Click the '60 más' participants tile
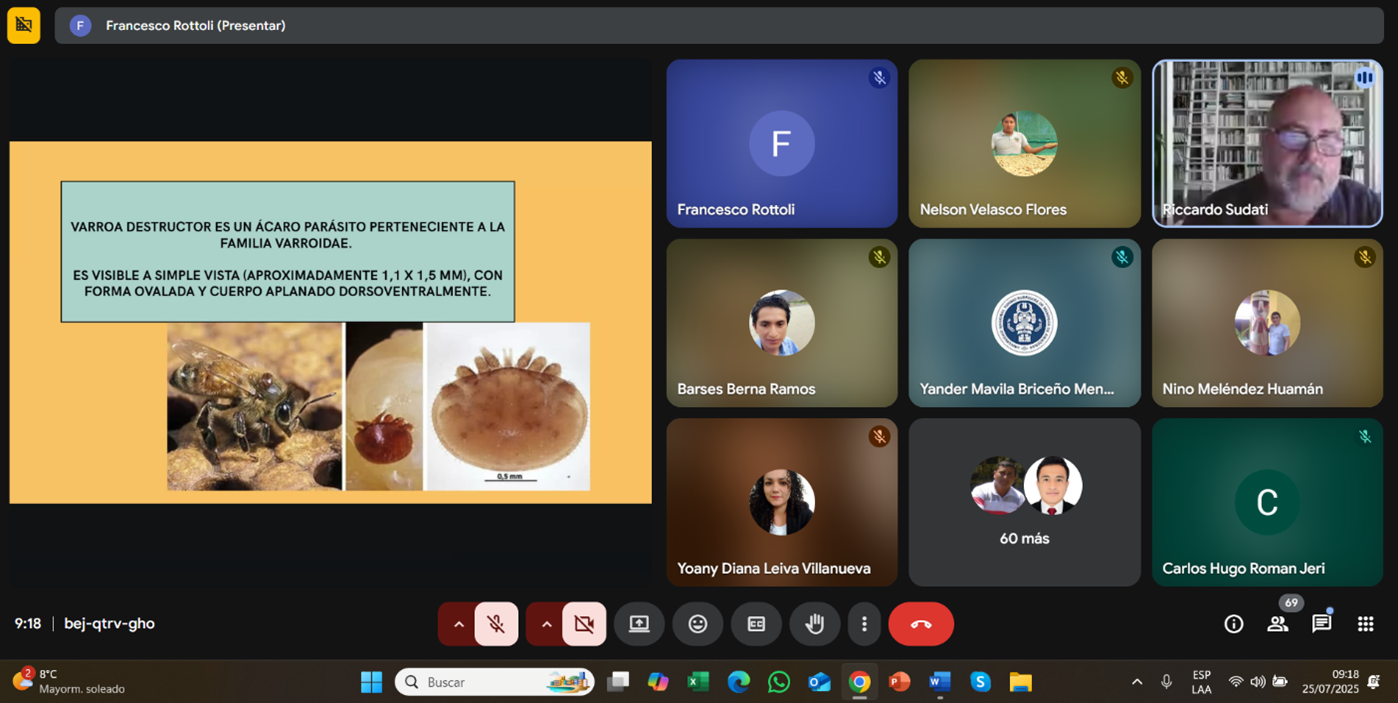This screenshot has width=1398, height=703. [1024, 502]
